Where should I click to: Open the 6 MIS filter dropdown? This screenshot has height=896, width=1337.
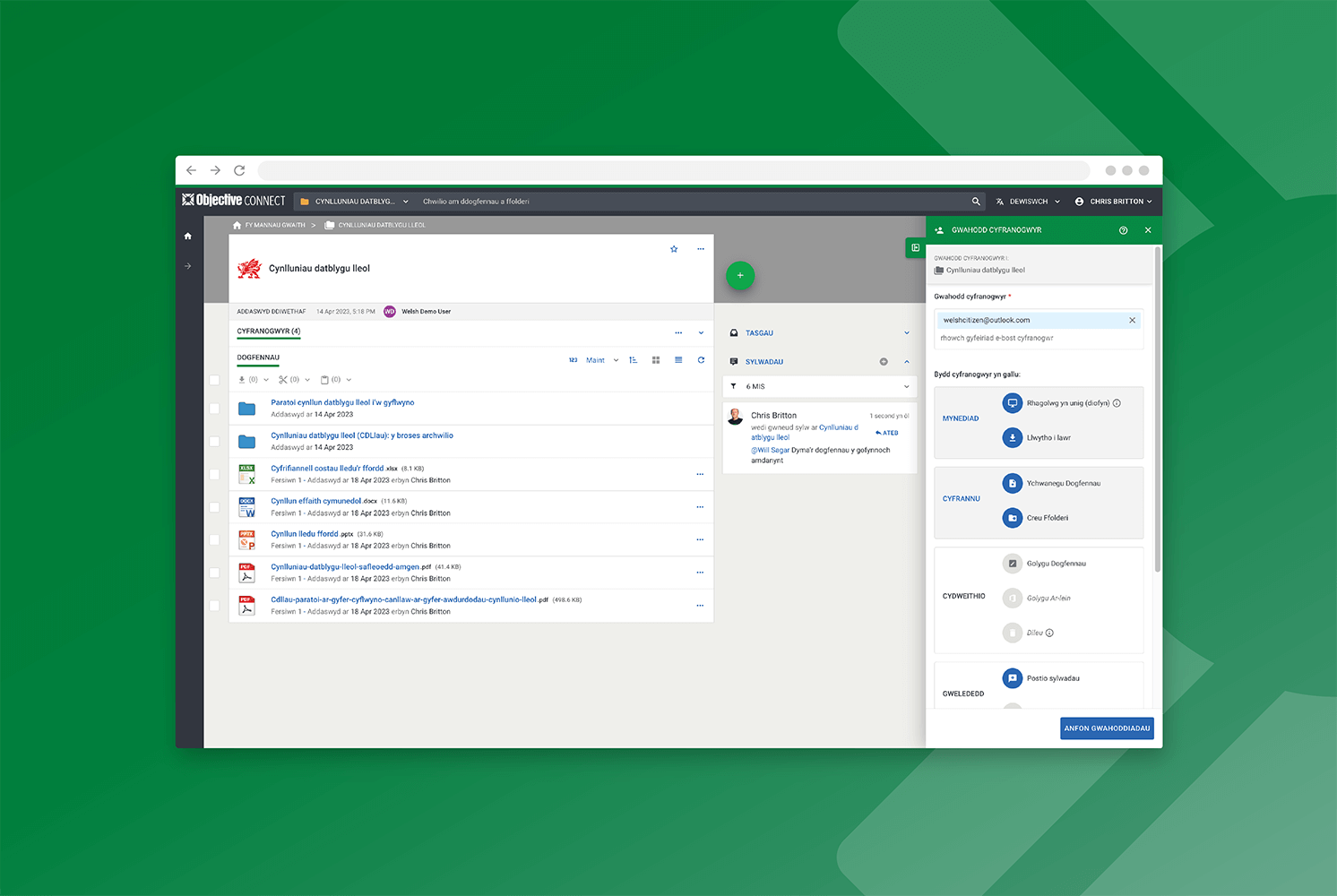[x=818, y=385]
